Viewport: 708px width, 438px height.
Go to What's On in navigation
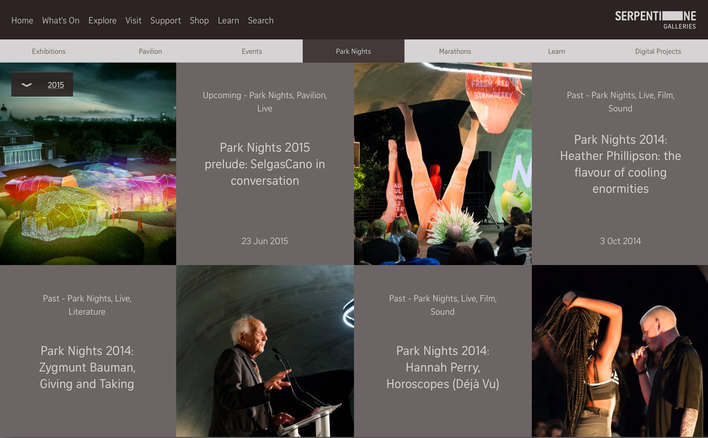coord(61,20)
